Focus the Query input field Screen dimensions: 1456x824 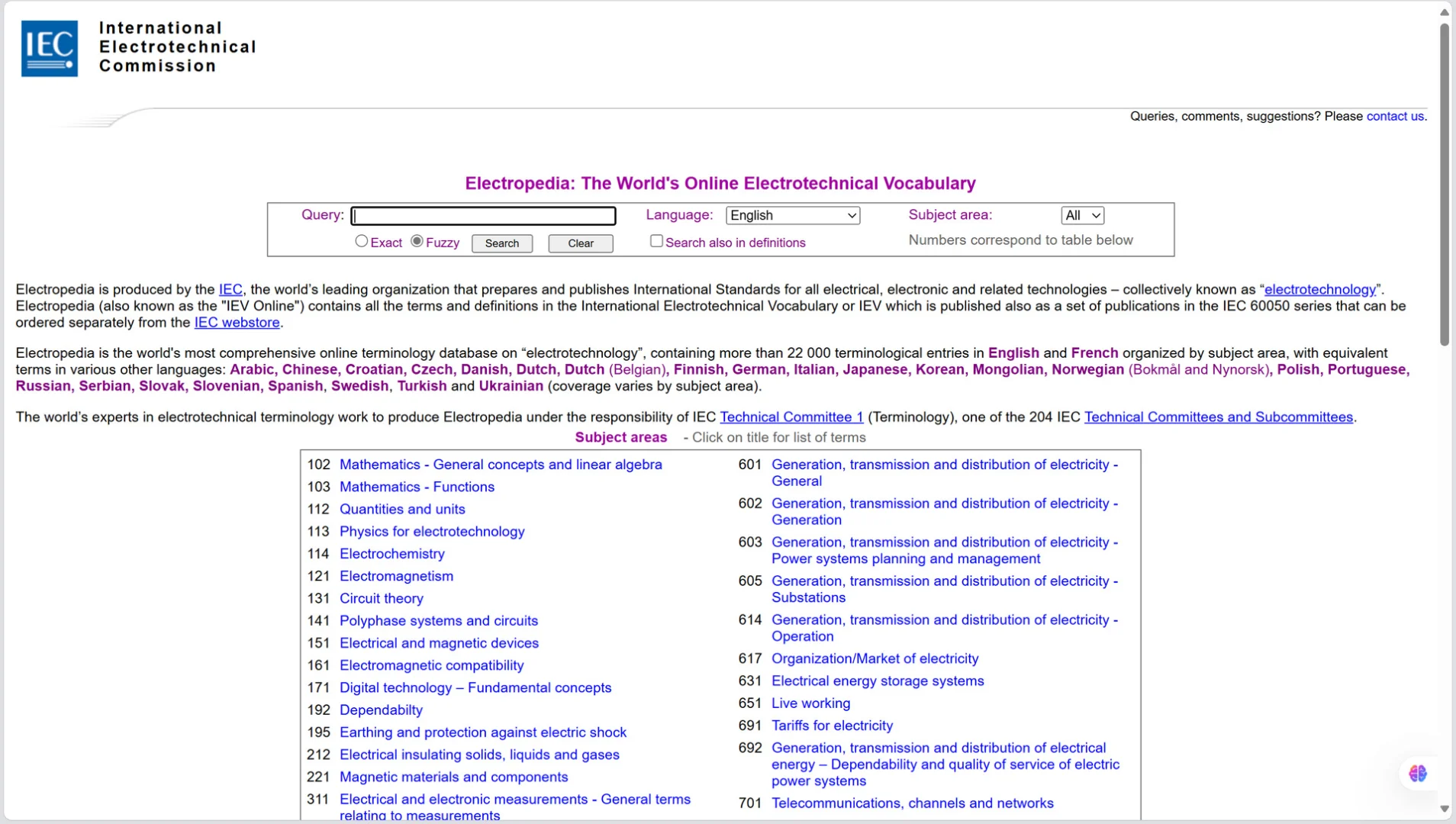coord(484,216)
